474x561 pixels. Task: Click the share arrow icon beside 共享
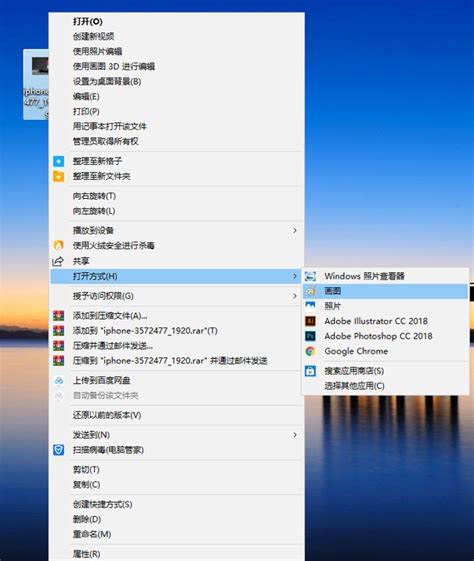[x=58, y=261]
